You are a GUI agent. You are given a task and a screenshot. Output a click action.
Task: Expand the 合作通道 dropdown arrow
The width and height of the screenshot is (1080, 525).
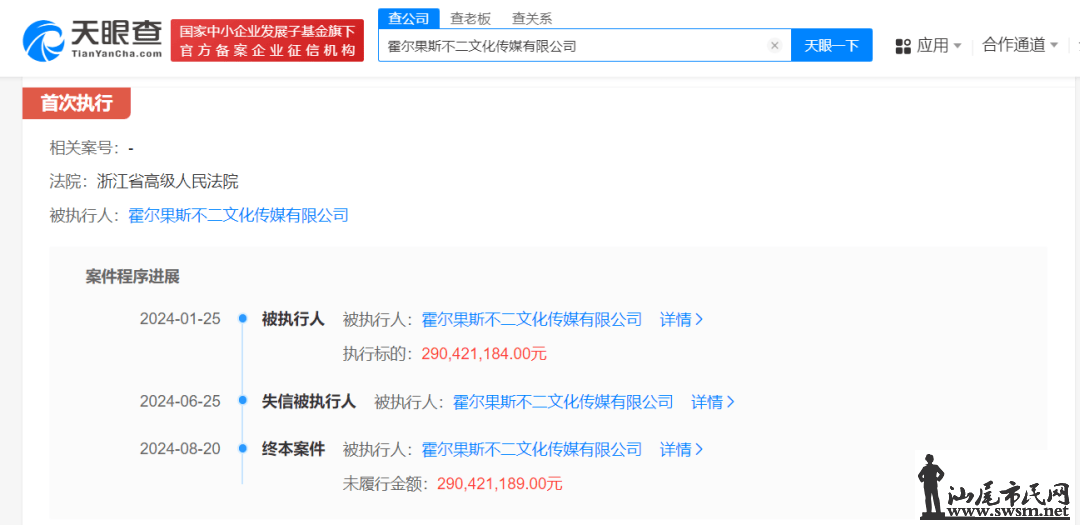[x=1053, y=46]
